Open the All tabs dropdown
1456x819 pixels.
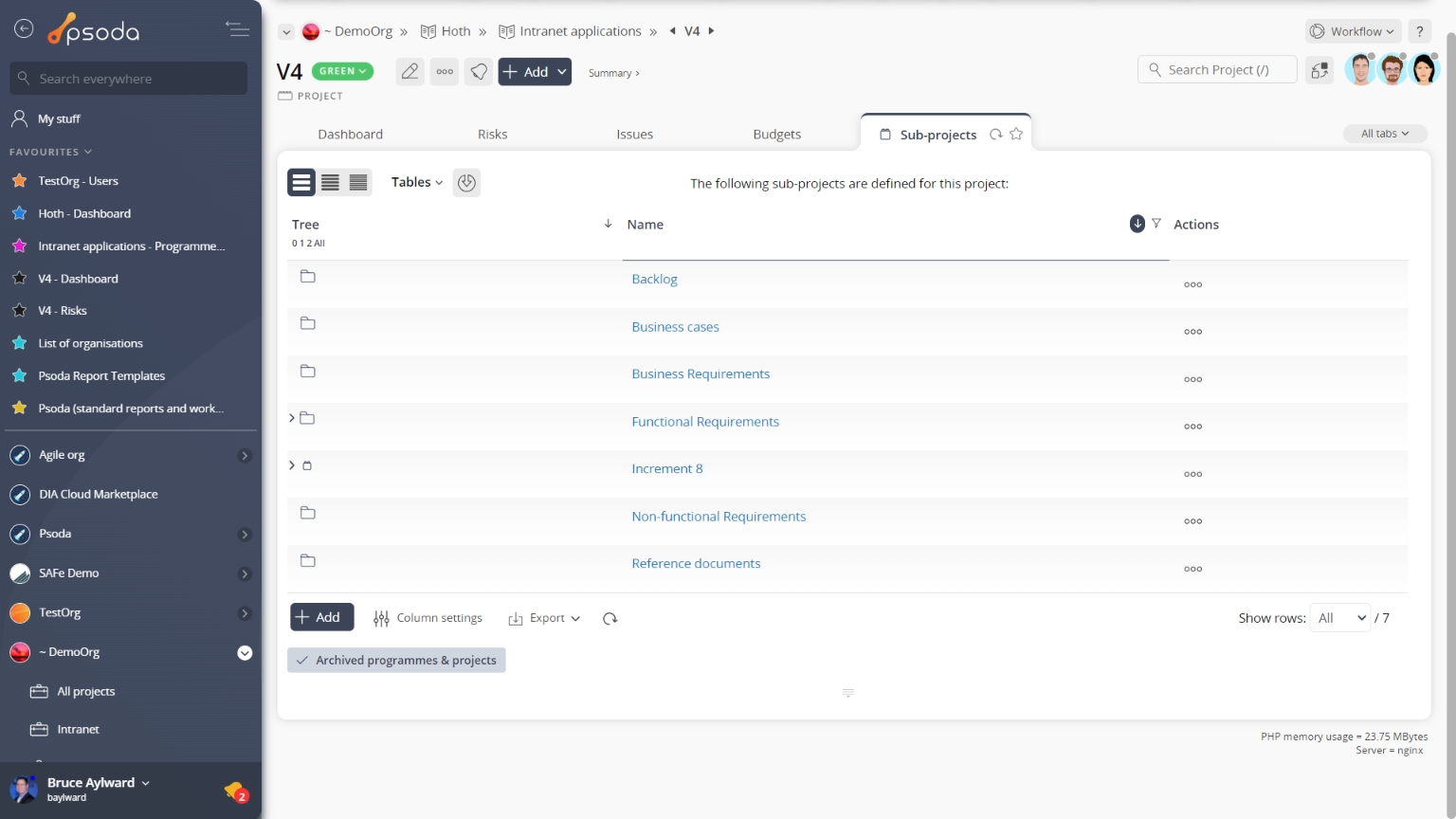click(x=1385, y=134)
